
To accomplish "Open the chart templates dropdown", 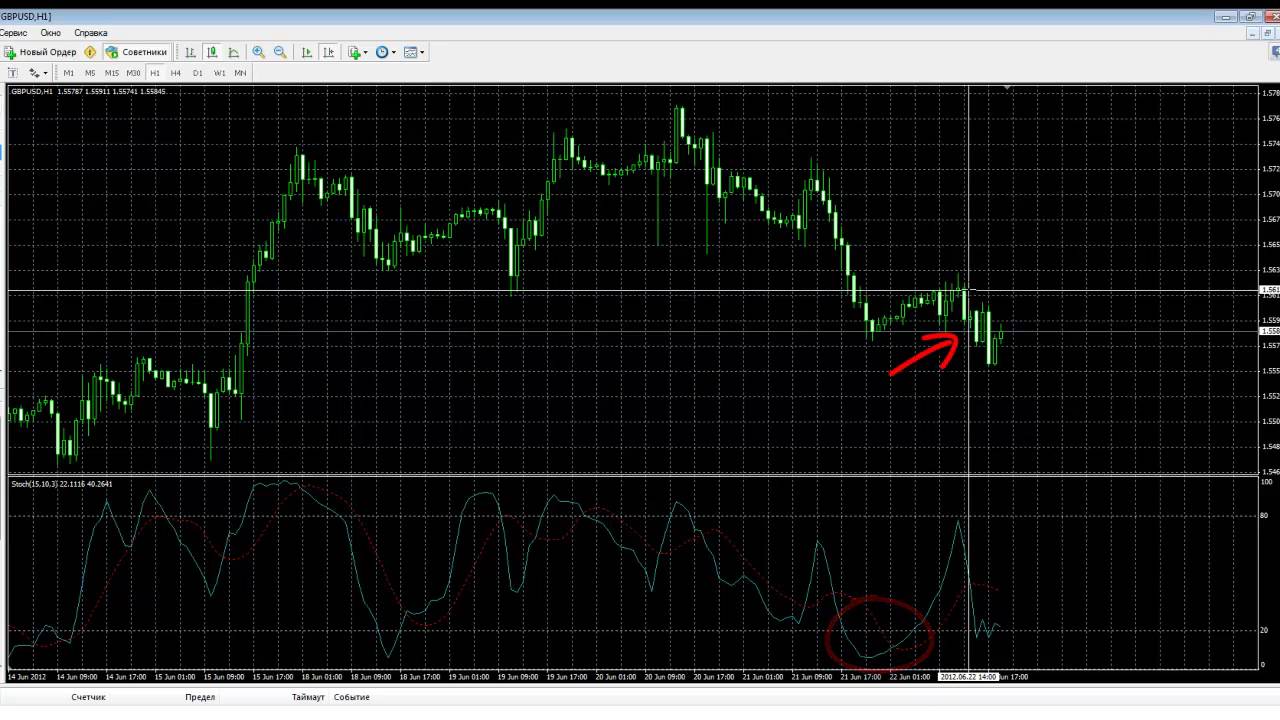I will 413,52.
